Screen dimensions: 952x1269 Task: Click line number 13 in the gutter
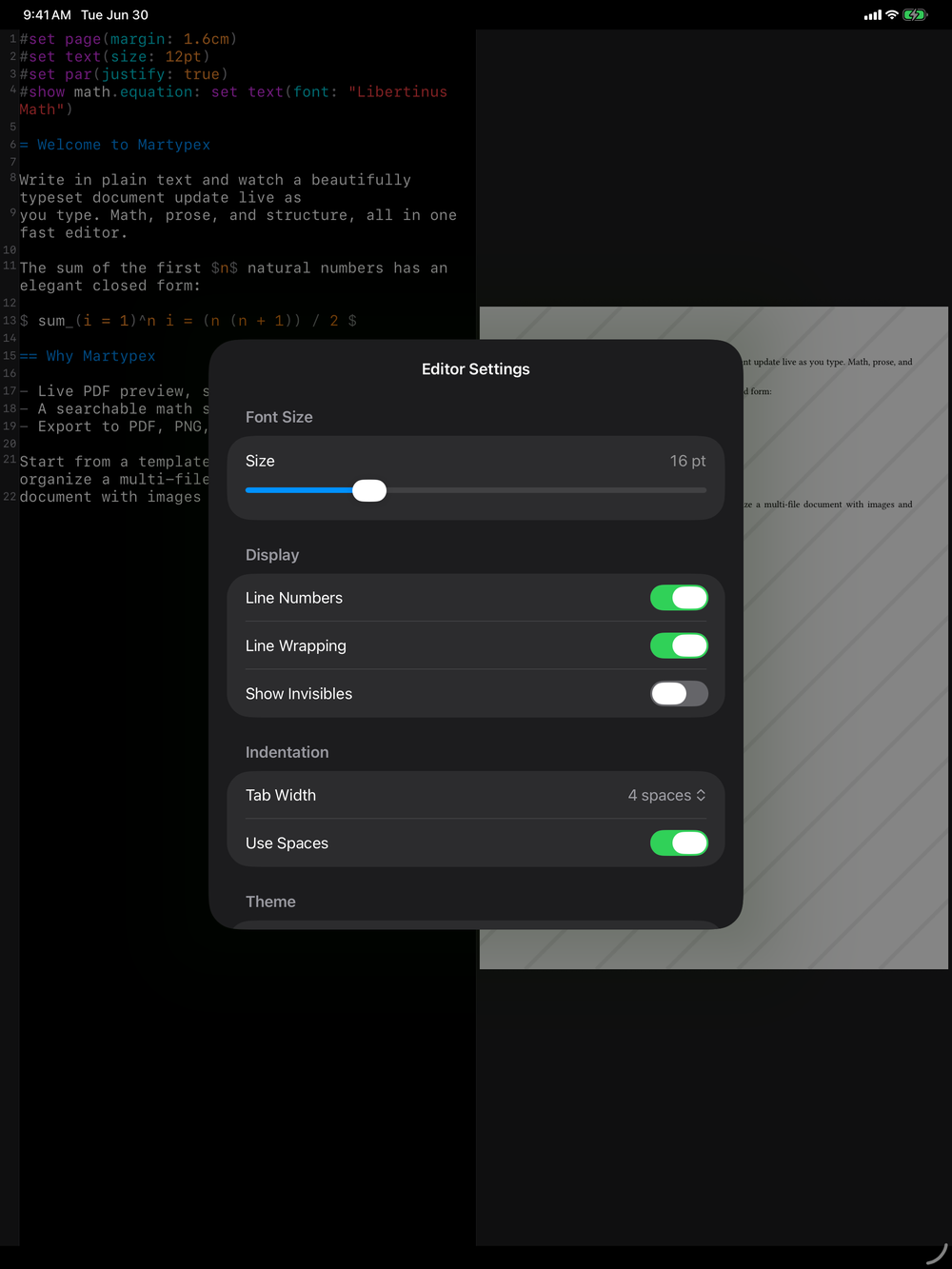pyautogui.click(x=10, y=321)
